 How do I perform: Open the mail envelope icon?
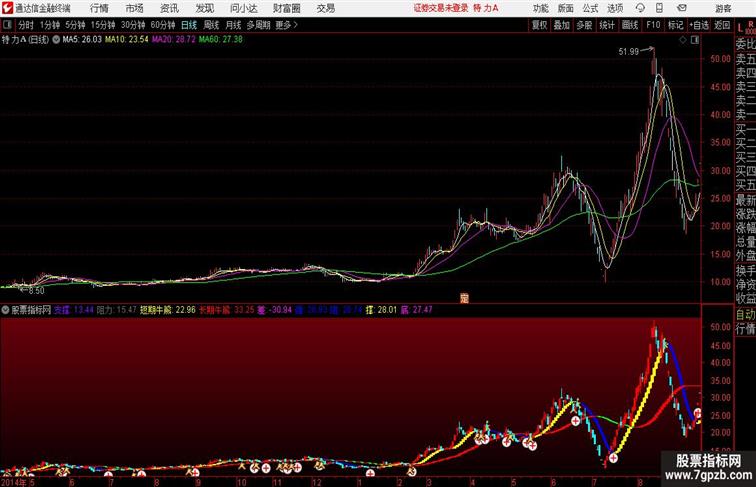[682, 8]
